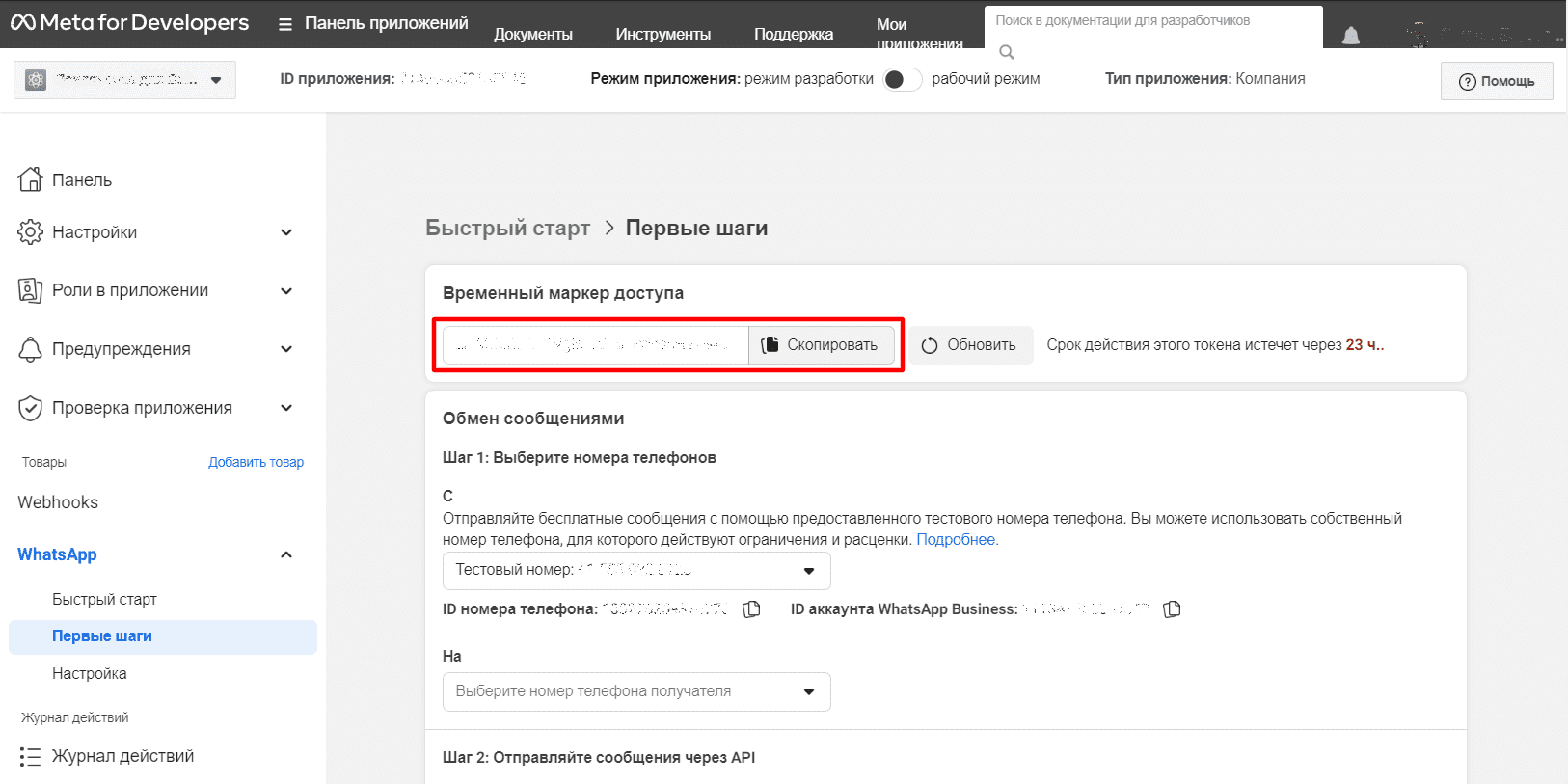Click the temporary access token field
The width and height of the screenshot is (1568, 784).
[x=596, y=345]
